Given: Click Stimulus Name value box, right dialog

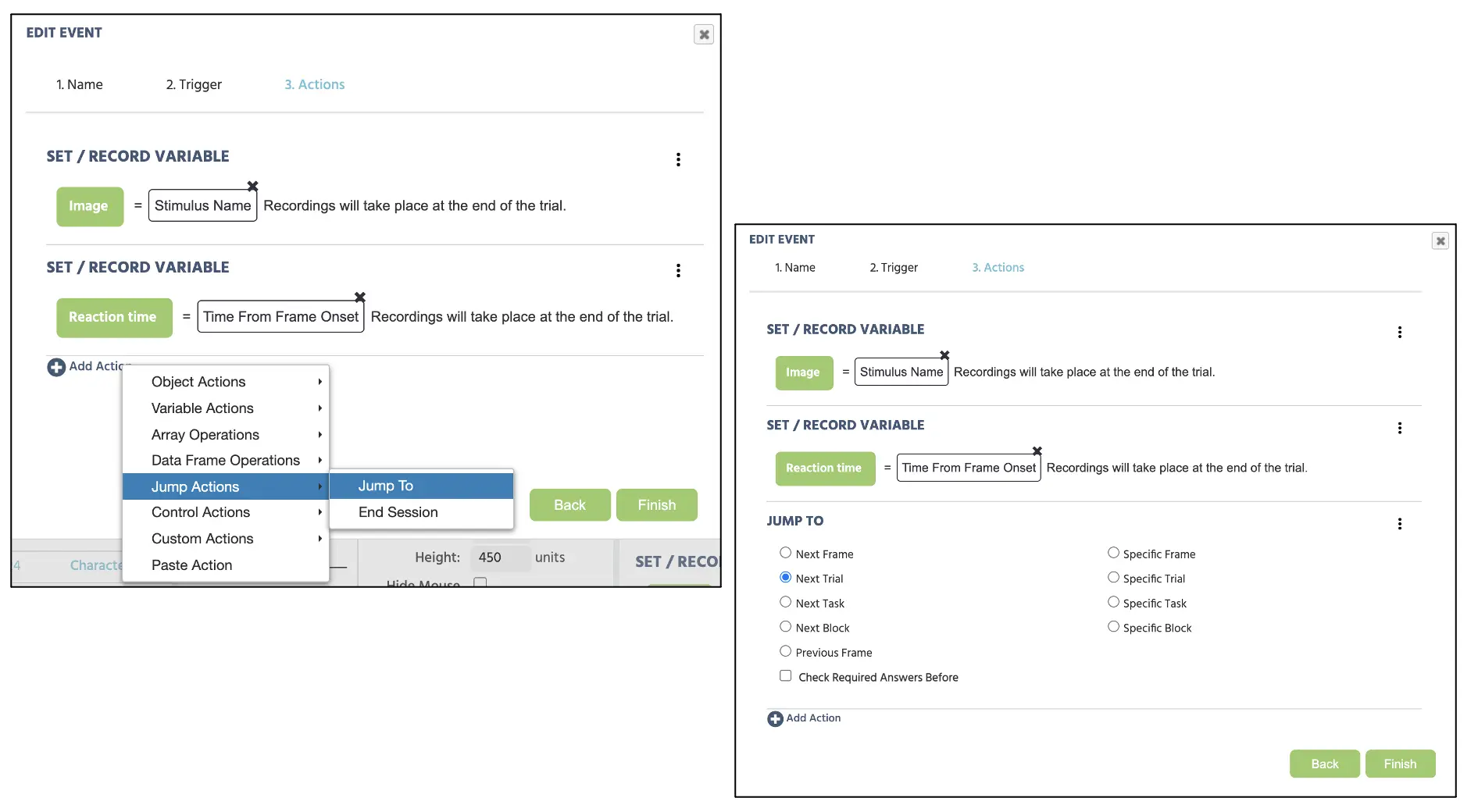Looking at the screenshot, I should (x=901, y=372).
